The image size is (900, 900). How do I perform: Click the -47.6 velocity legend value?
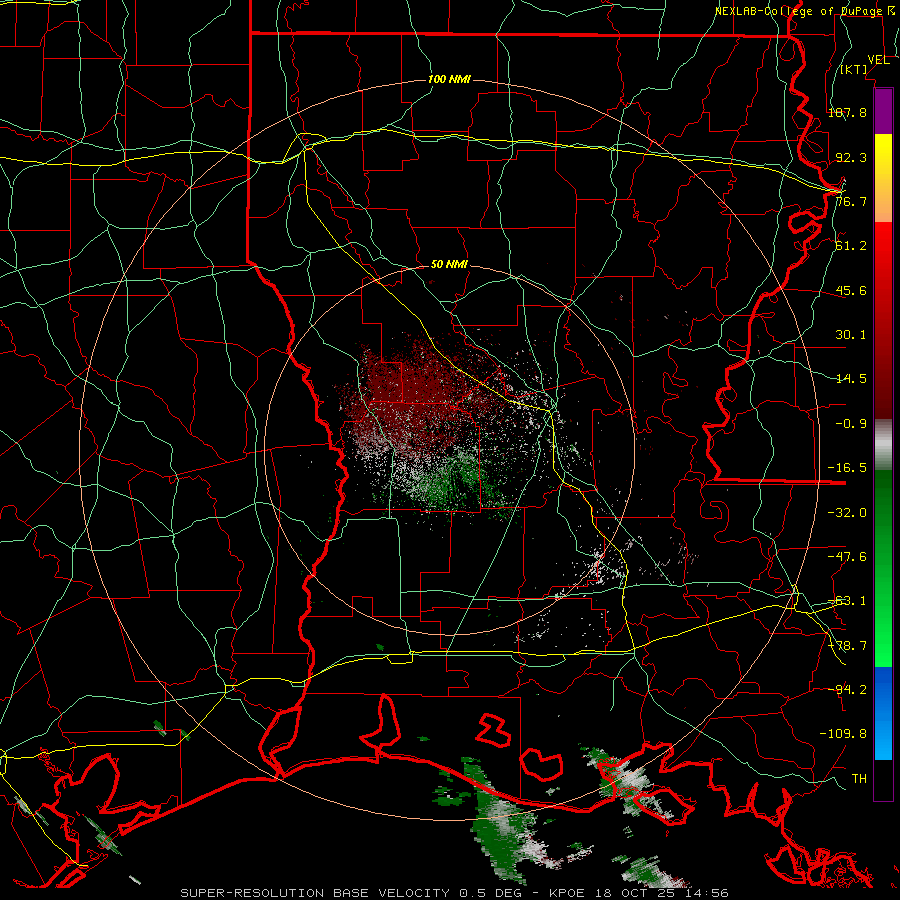pos(847,557)
